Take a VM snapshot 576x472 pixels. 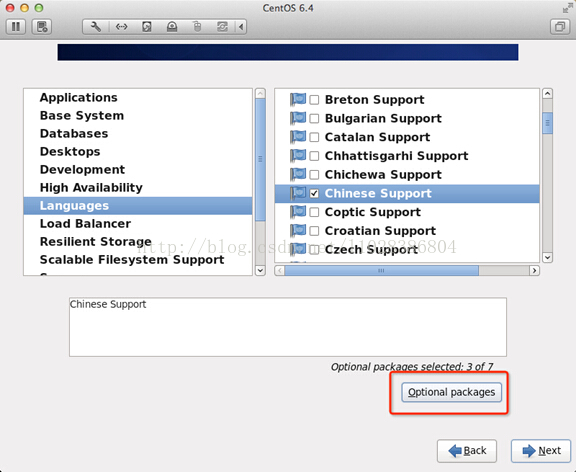tap(42, 27)
